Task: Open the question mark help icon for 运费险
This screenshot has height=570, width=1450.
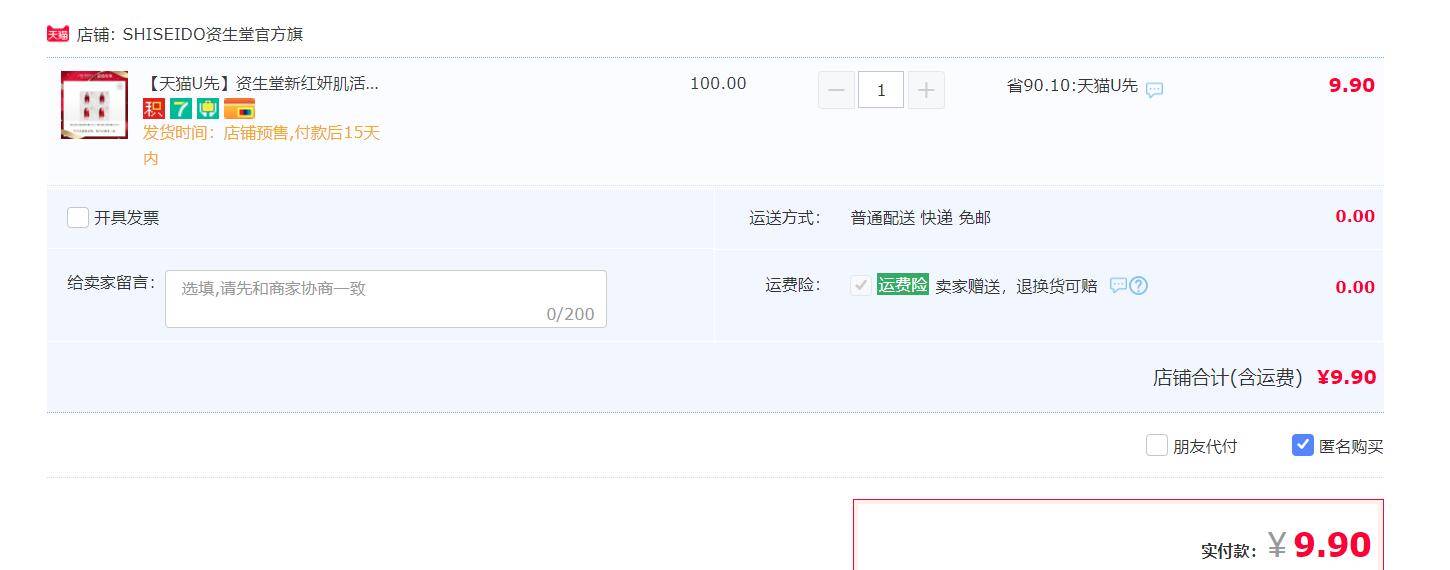Action: tap(1138, 286)
